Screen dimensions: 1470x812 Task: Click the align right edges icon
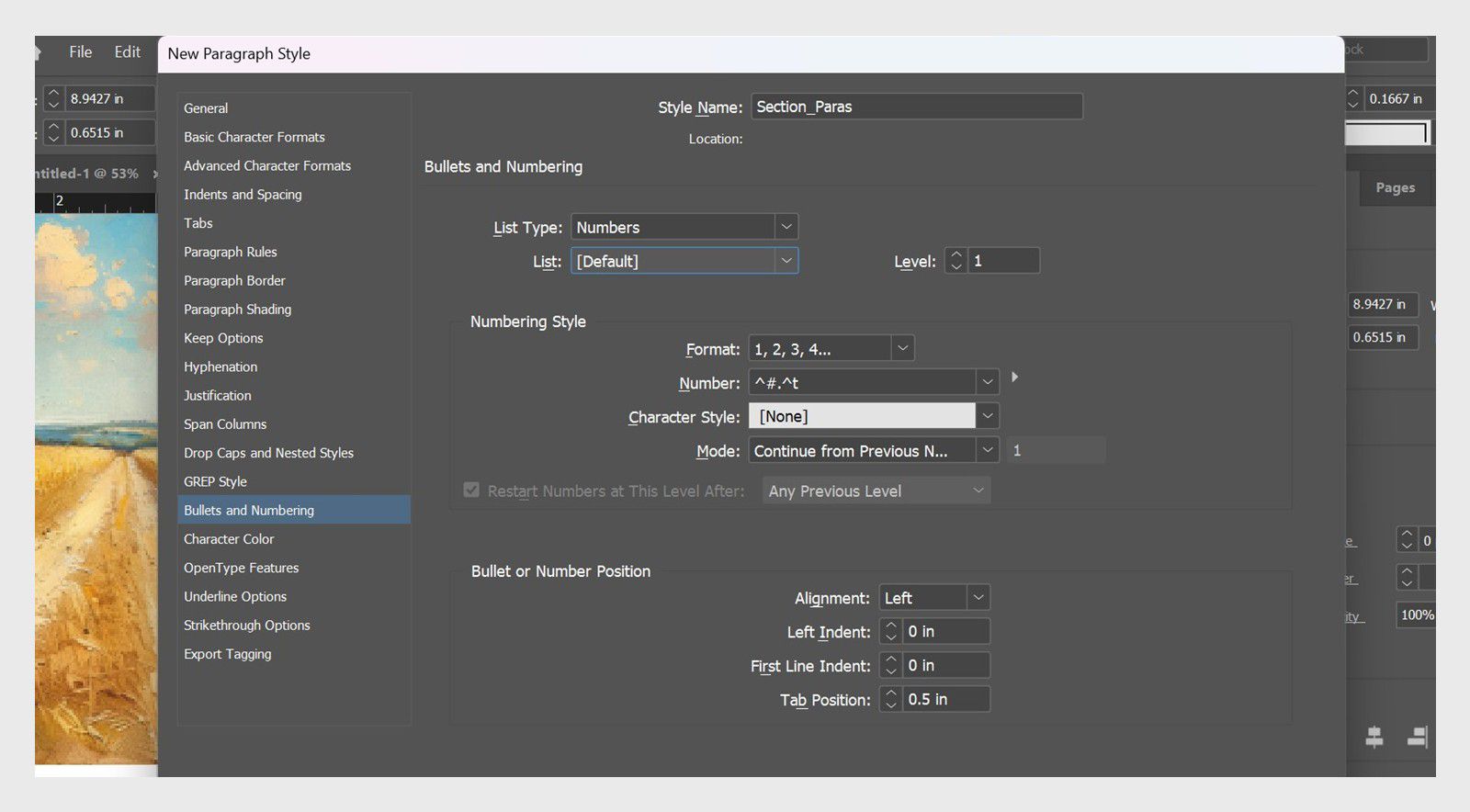coord(1418,737)
